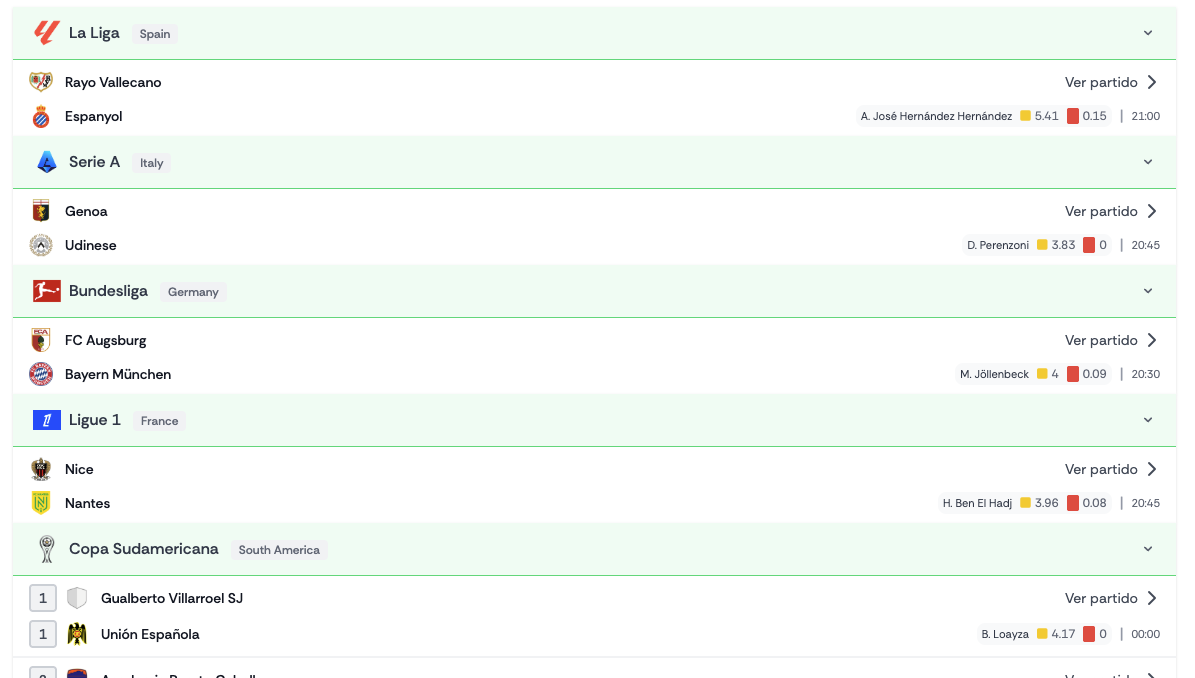Click score box beside Unión Española
1195x678 pixels.
43,634
